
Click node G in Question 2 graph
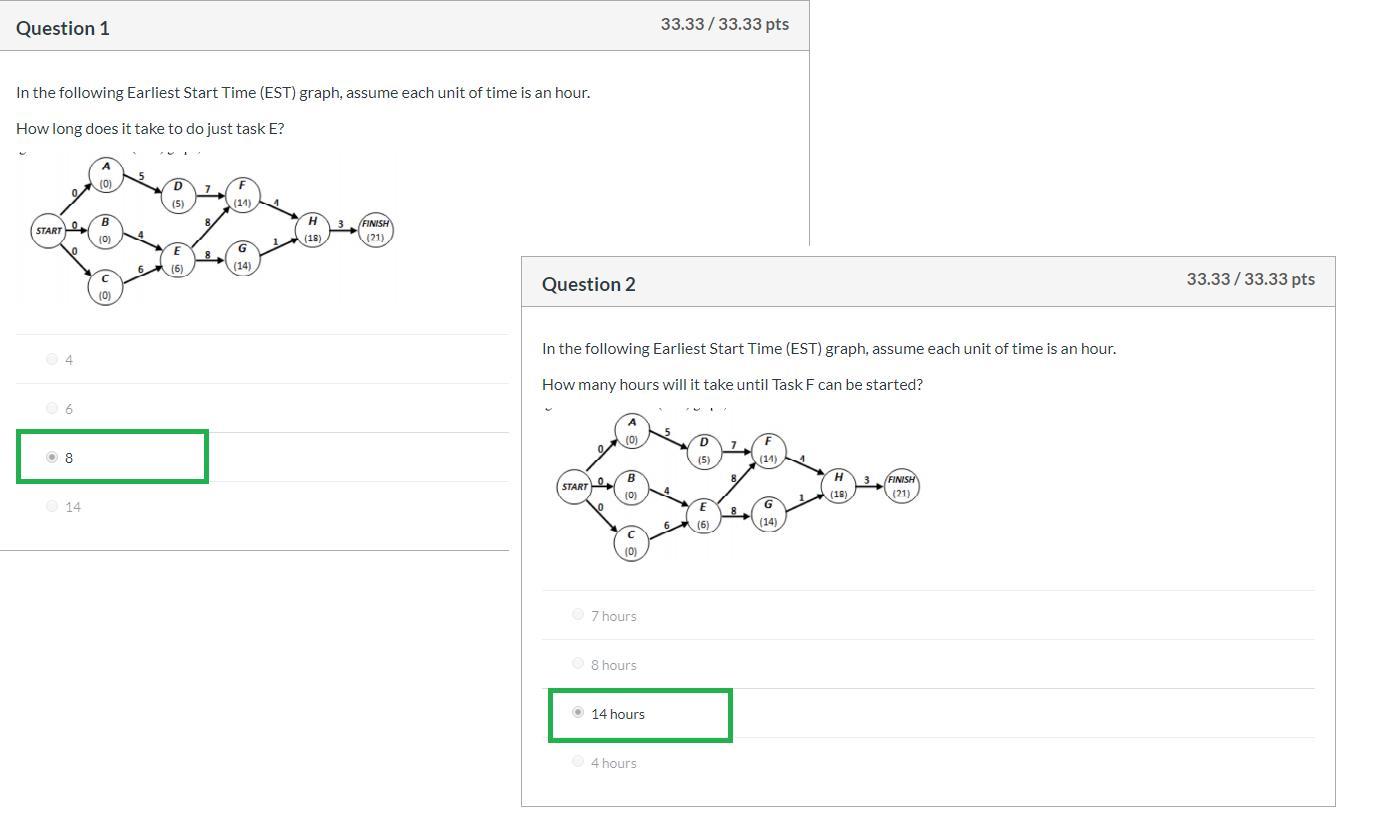tap(768, 513)
